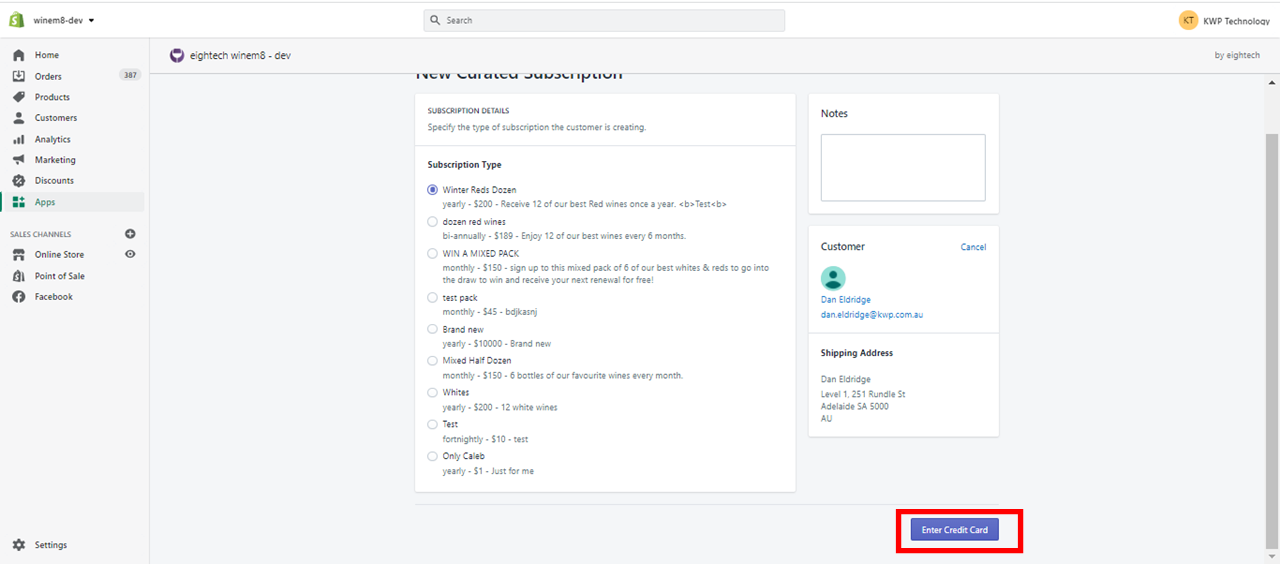Open the winem8-dev store switcher dropdown
Screen dimensions: 1280x564
click(64, 20)
